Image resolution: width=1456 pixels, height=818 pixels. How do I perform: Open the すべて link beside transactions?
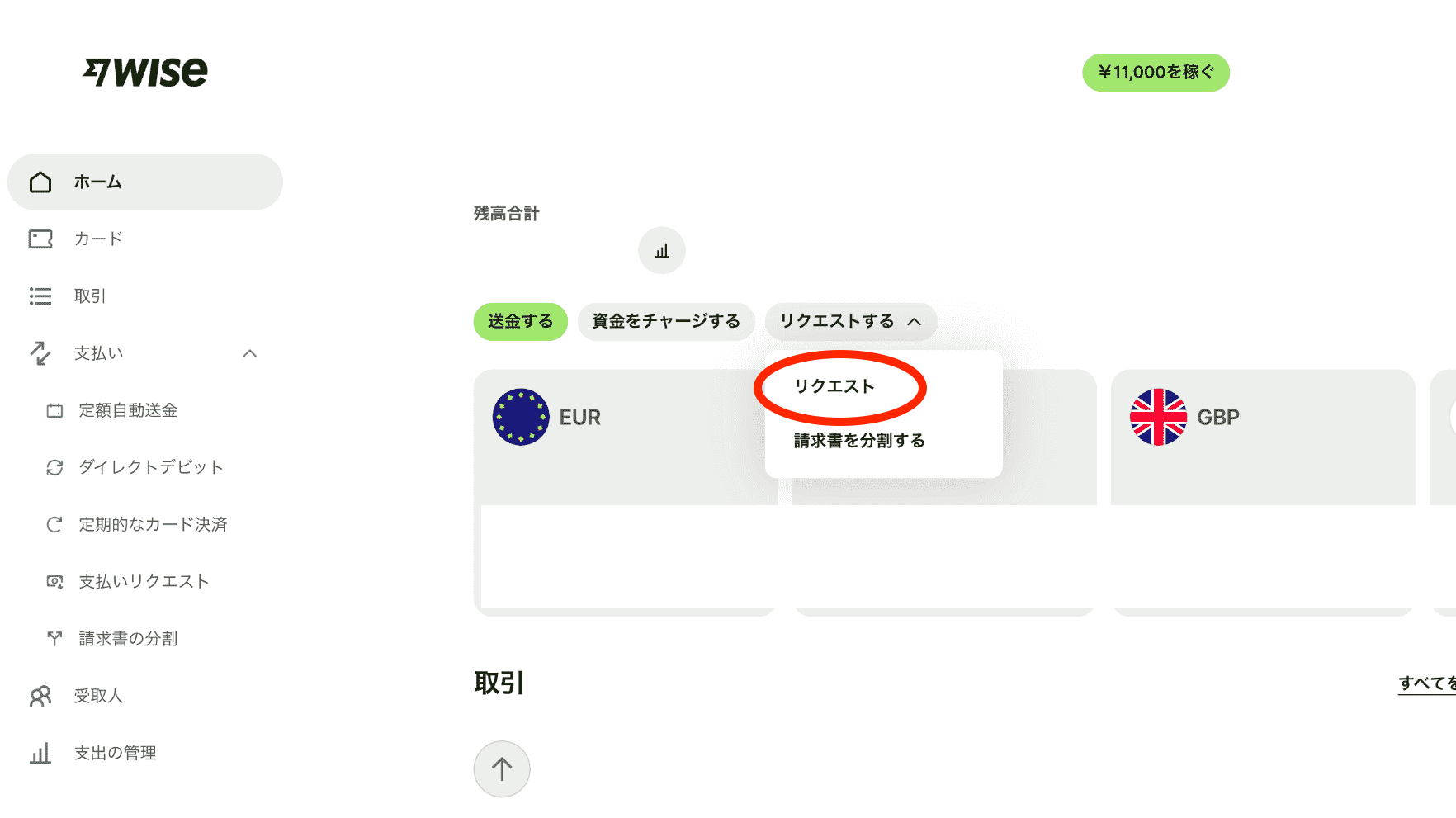click(1427, 683)
